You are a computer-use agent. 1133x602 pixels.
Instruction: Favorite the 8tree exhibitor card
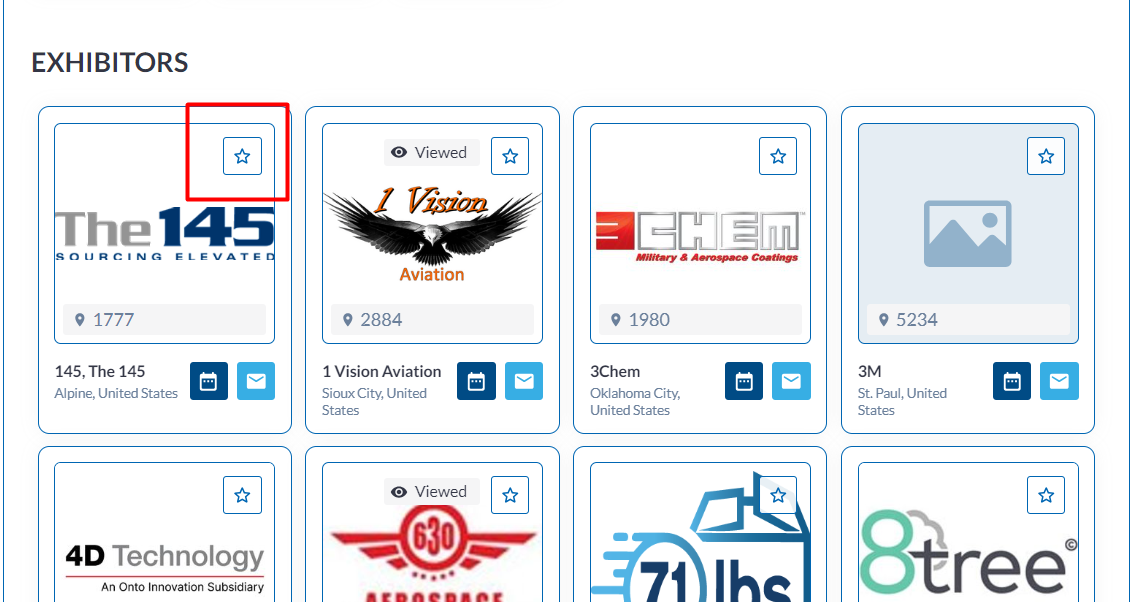coord(1046,495)
